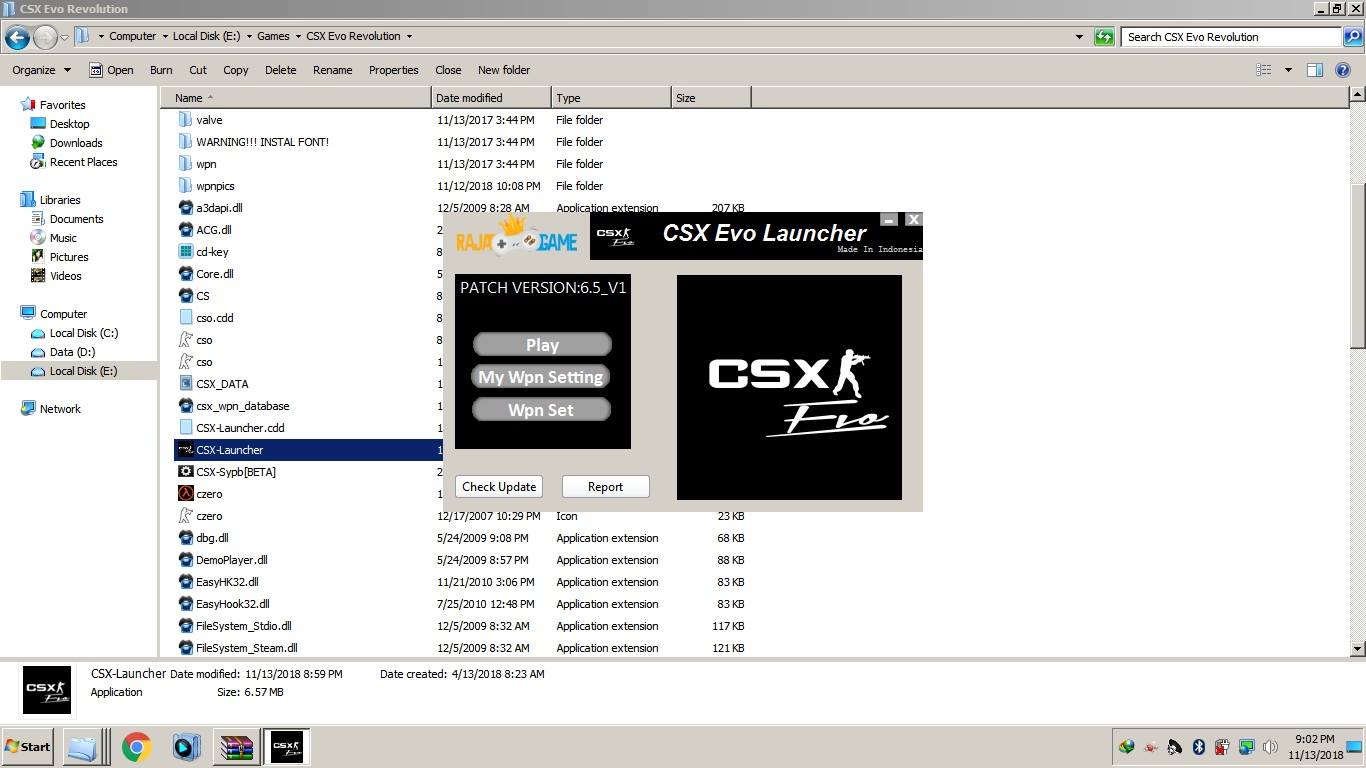Sort files by Date modified column
The height and width of the screenshot is (768, 1366).
pyautogui.click(x=491, y=98)
